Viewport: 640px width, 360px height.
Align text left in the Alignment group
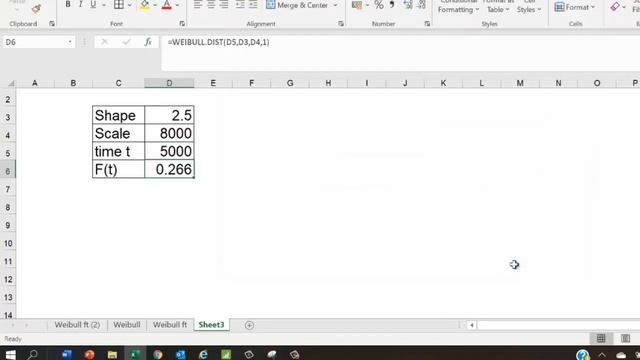(x=198, y=5)
